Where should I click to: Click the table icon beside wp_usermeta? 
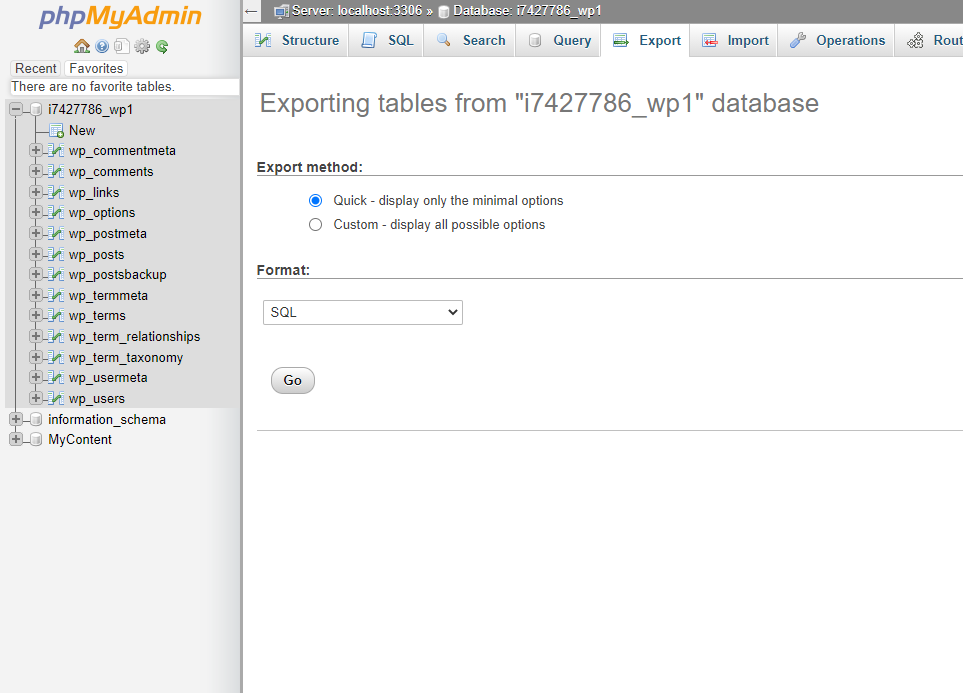coord(56,378)
